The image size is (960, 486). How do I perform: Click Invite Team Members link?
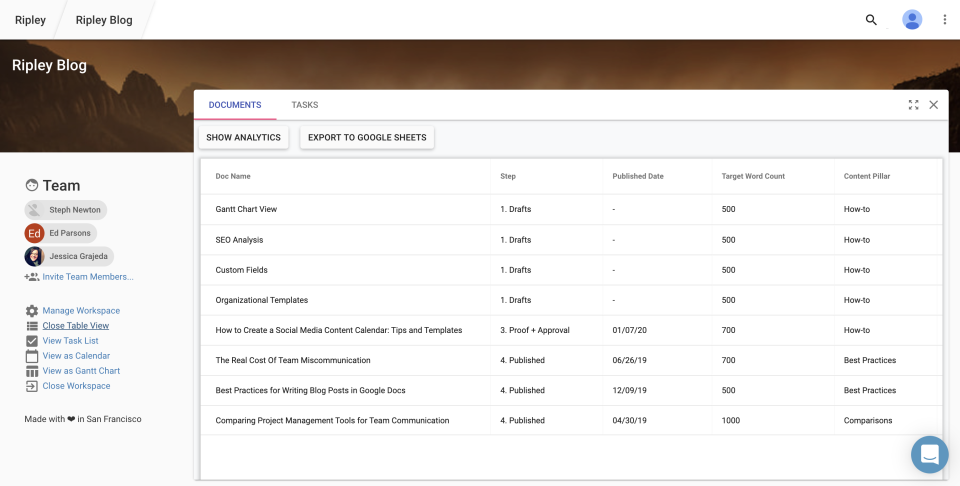click(x=87, y=277)
